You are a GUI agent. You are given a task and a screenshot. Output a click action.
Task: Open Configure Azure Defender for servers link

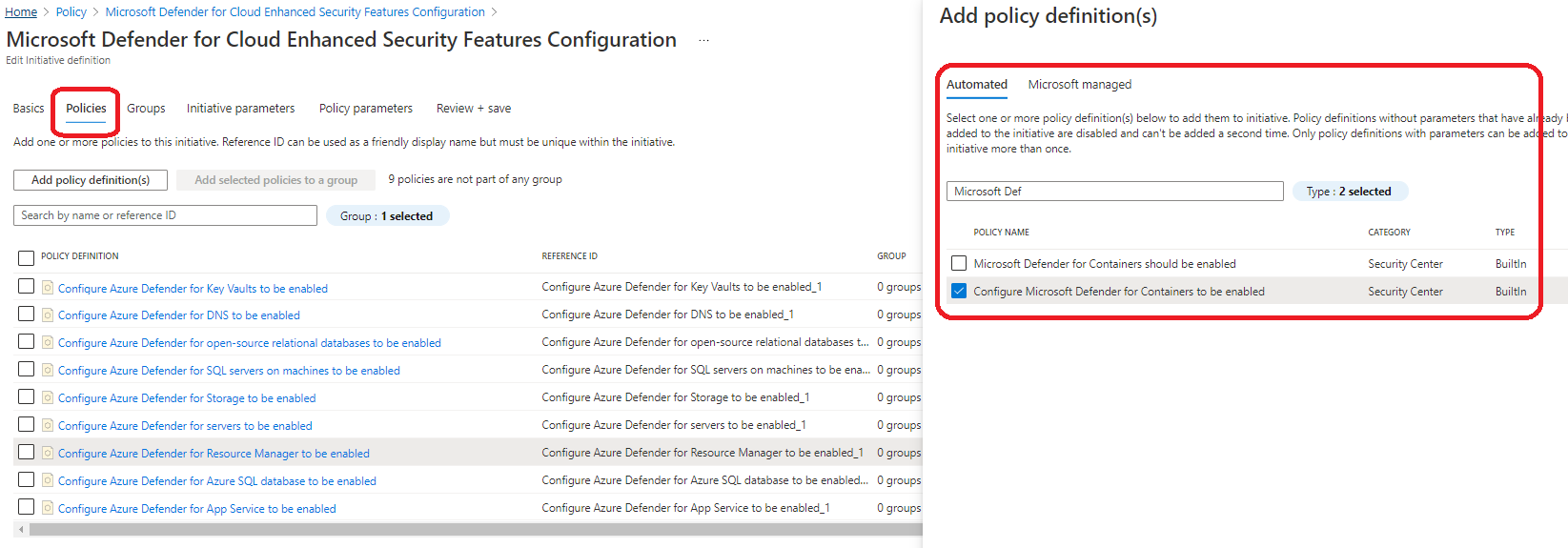point(185,426)
